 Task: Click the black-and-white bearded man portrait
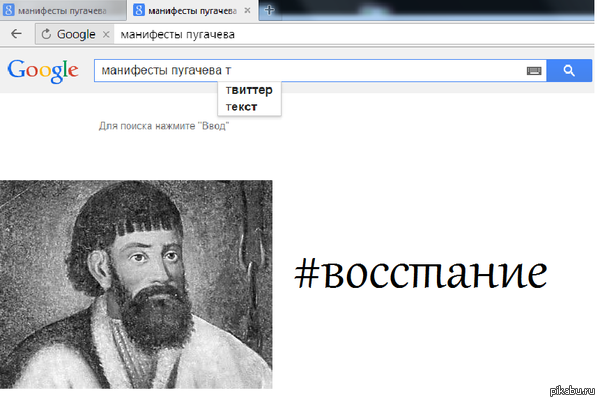(x=136, y=284)
